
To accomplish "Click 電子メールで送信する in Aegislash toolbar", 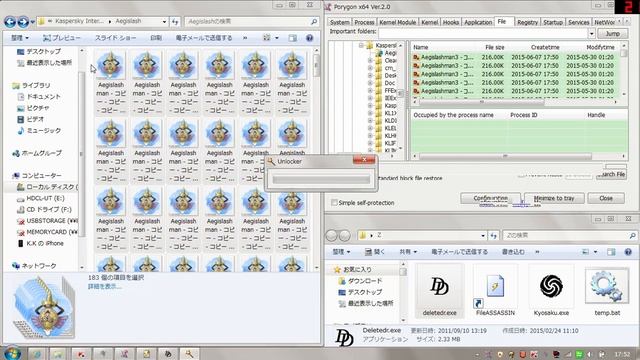I will pos(204,38).
